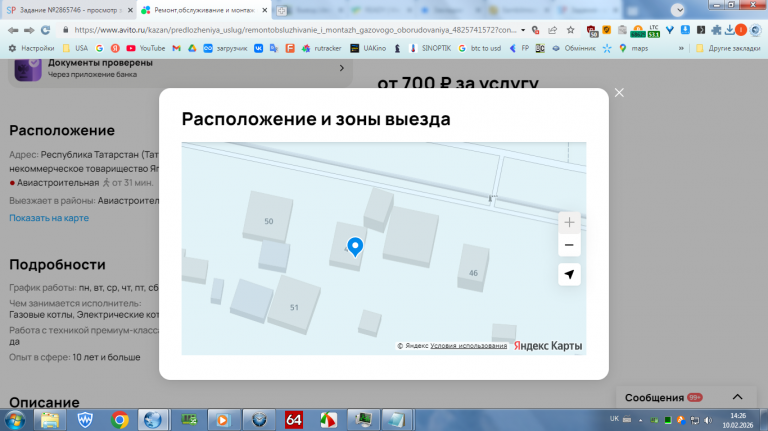Image resolution: width=768 pixels, height=431 pixels.
Task: Open the UAKino bookmark
Action: click(368, 48)
